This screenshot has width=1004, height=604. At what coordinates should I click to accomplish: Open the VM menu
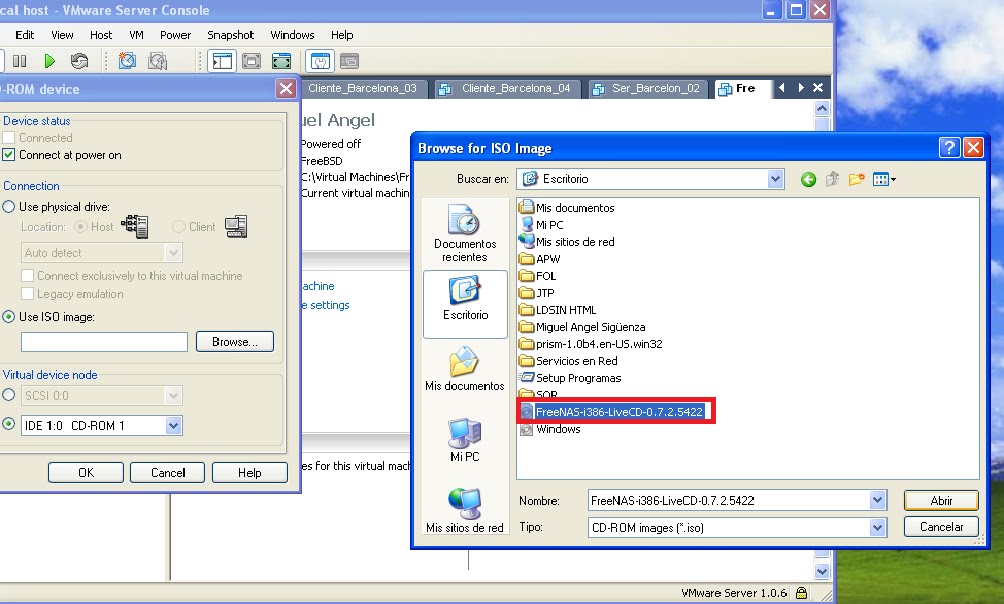coord(136,35)
